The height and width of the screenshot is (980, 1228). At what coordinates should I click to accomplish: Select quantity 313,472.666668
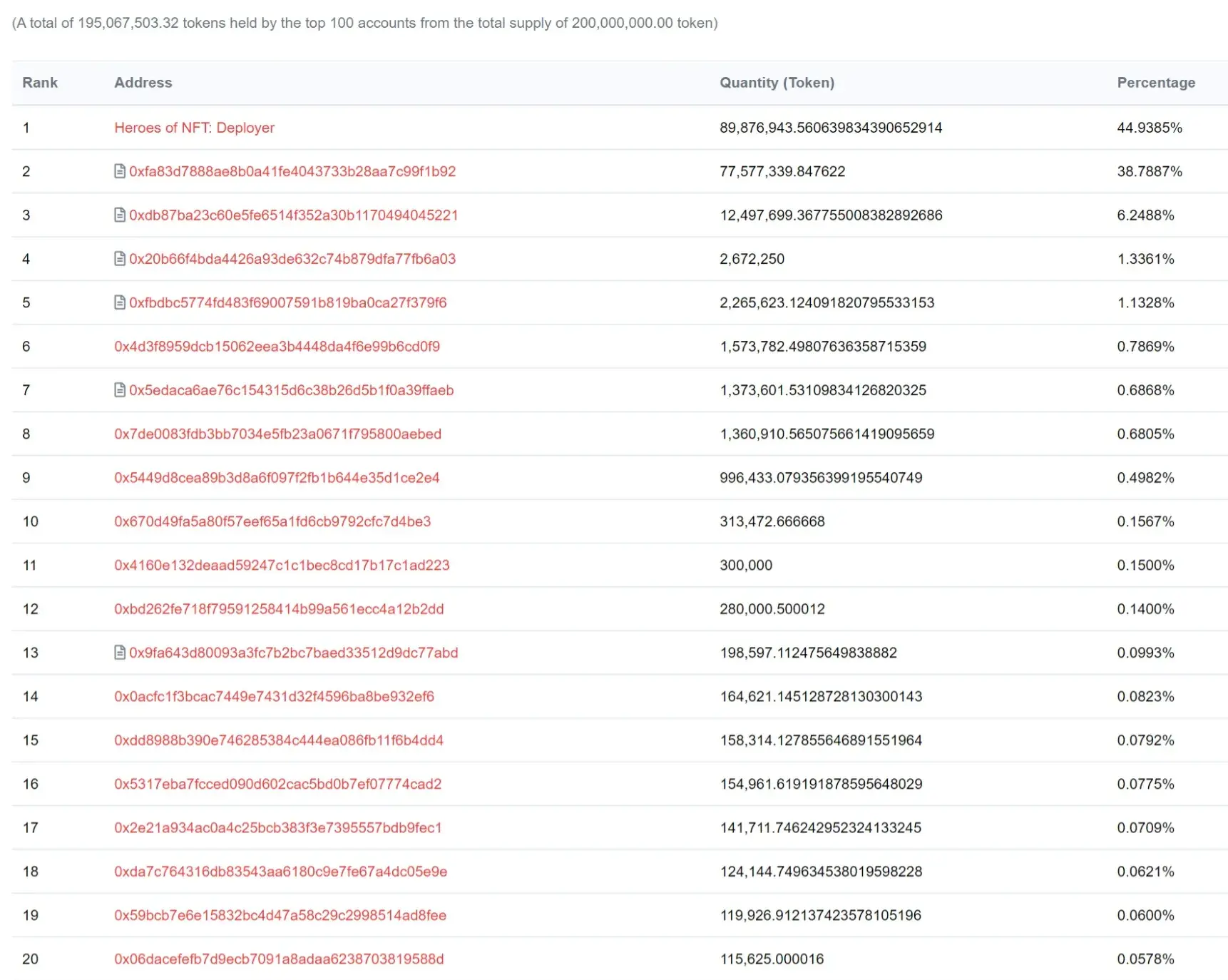pos(772,521)
